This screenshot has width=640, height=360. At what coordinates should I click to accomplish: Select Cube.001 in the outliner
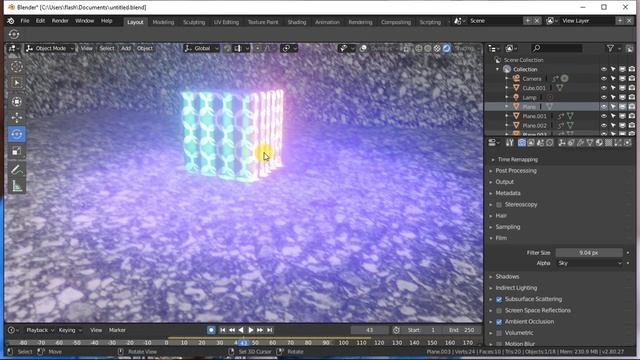pyautogui.click(x=534, y=88)
